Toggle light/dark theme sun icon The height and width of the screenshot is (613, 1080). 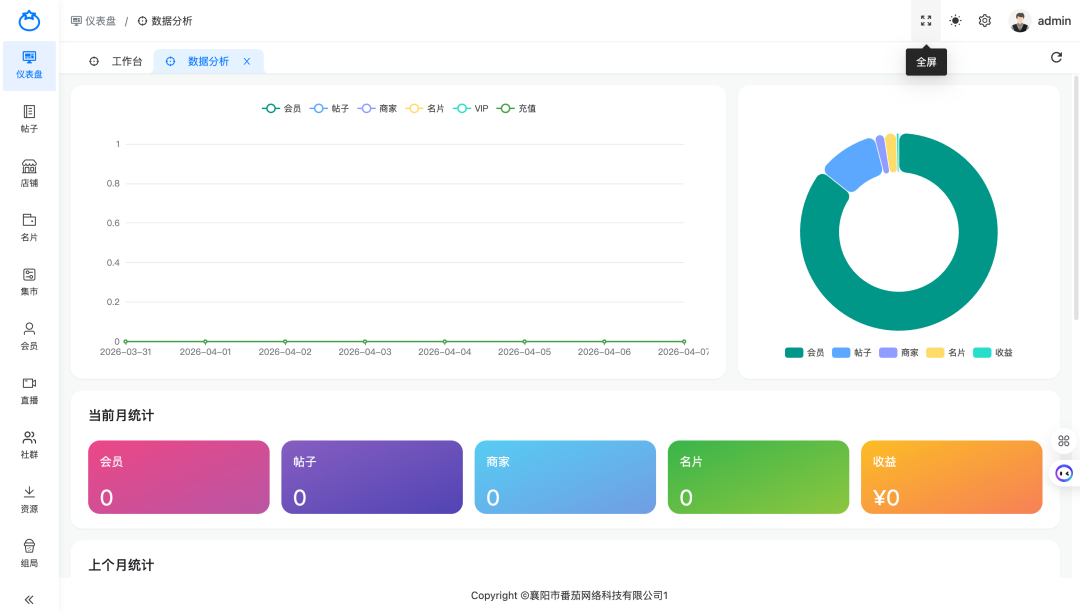tap(955, 21)
